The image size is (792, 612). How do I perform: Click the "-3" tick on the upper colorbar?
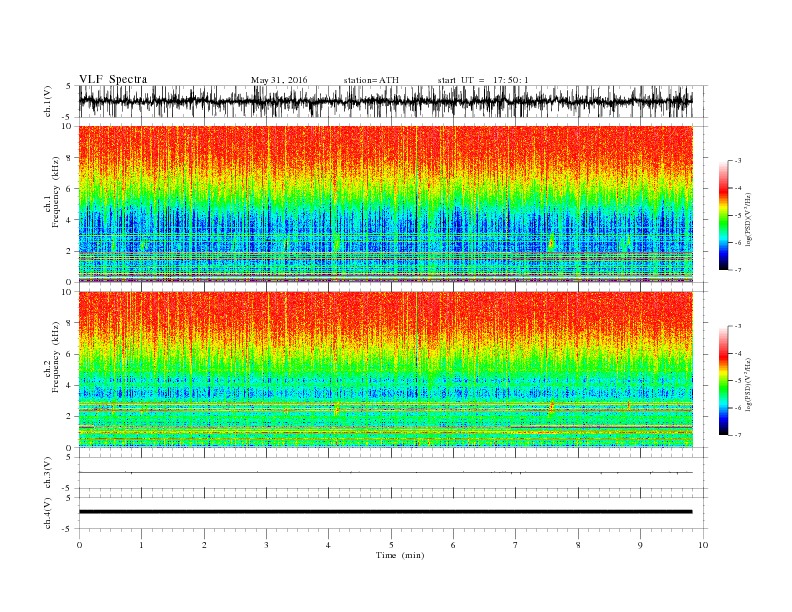pyautogui.click(x=738, y=161)
